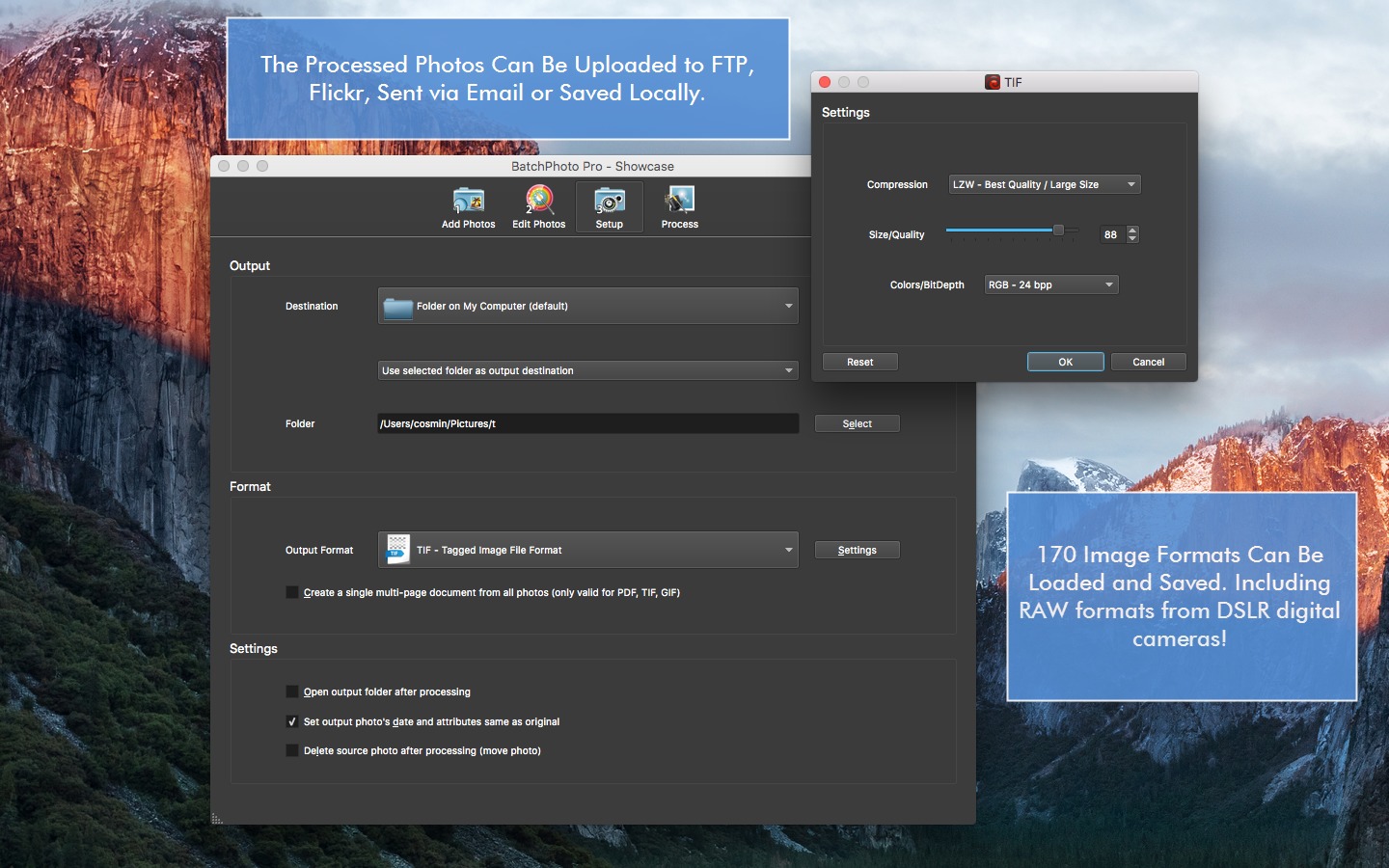Click the resize grip at window corner
1389x868 pixels.
(x=217, y=819)
